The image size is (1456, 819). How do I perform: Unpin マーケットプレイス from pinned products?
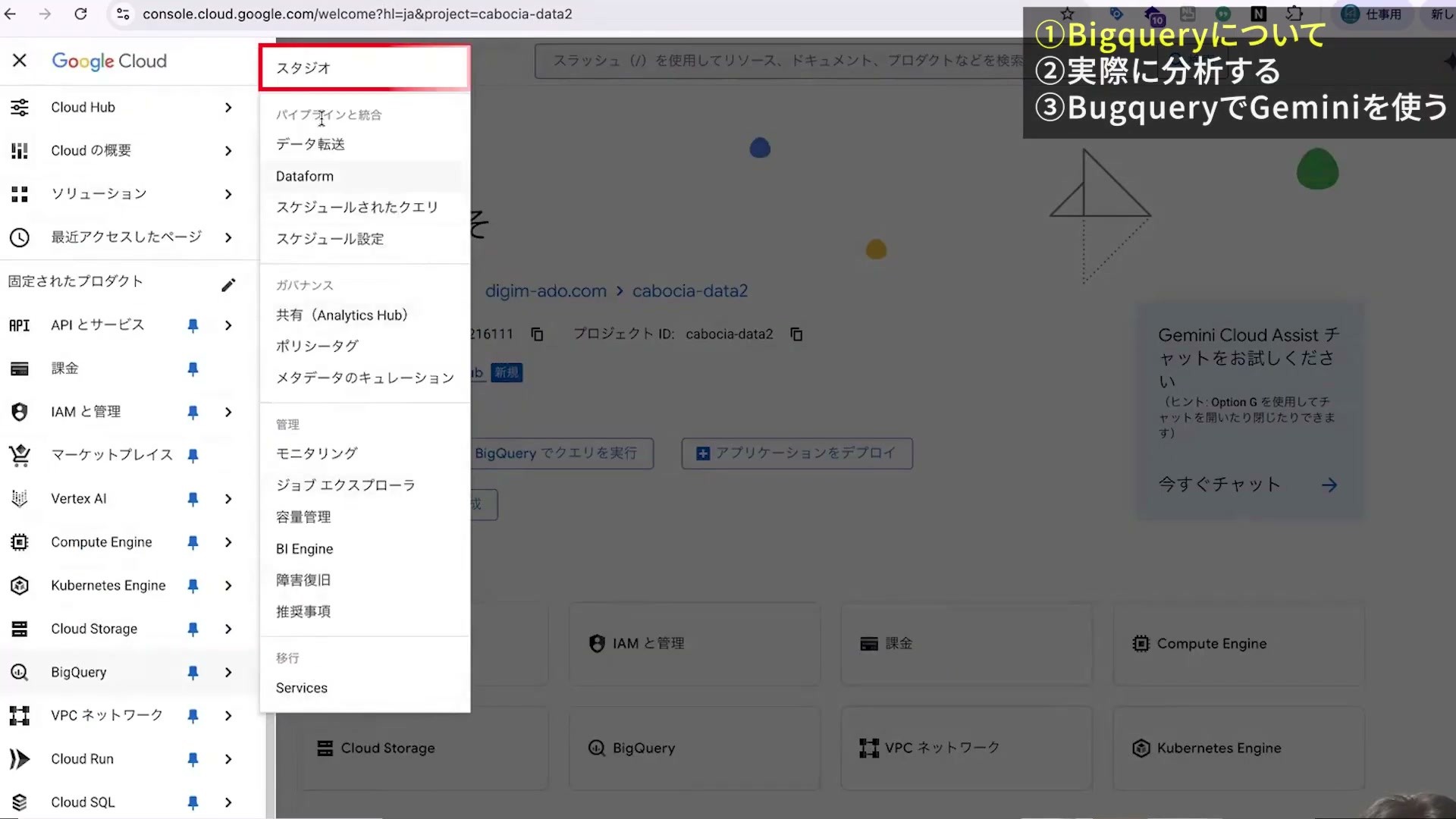click(x=193, y=455)
